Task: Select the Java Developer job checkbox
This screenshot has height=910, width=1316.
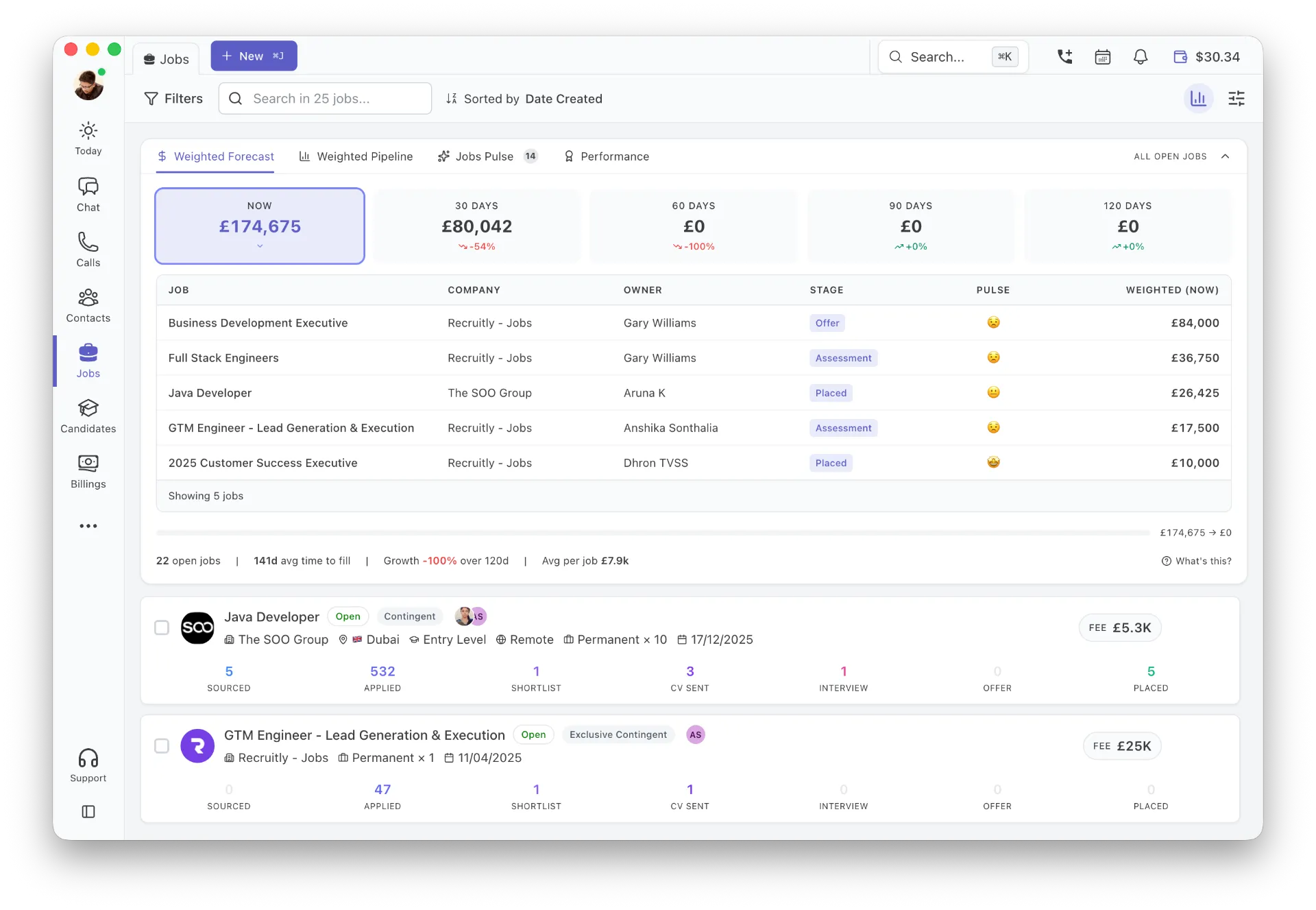Action: pos(162,627)
